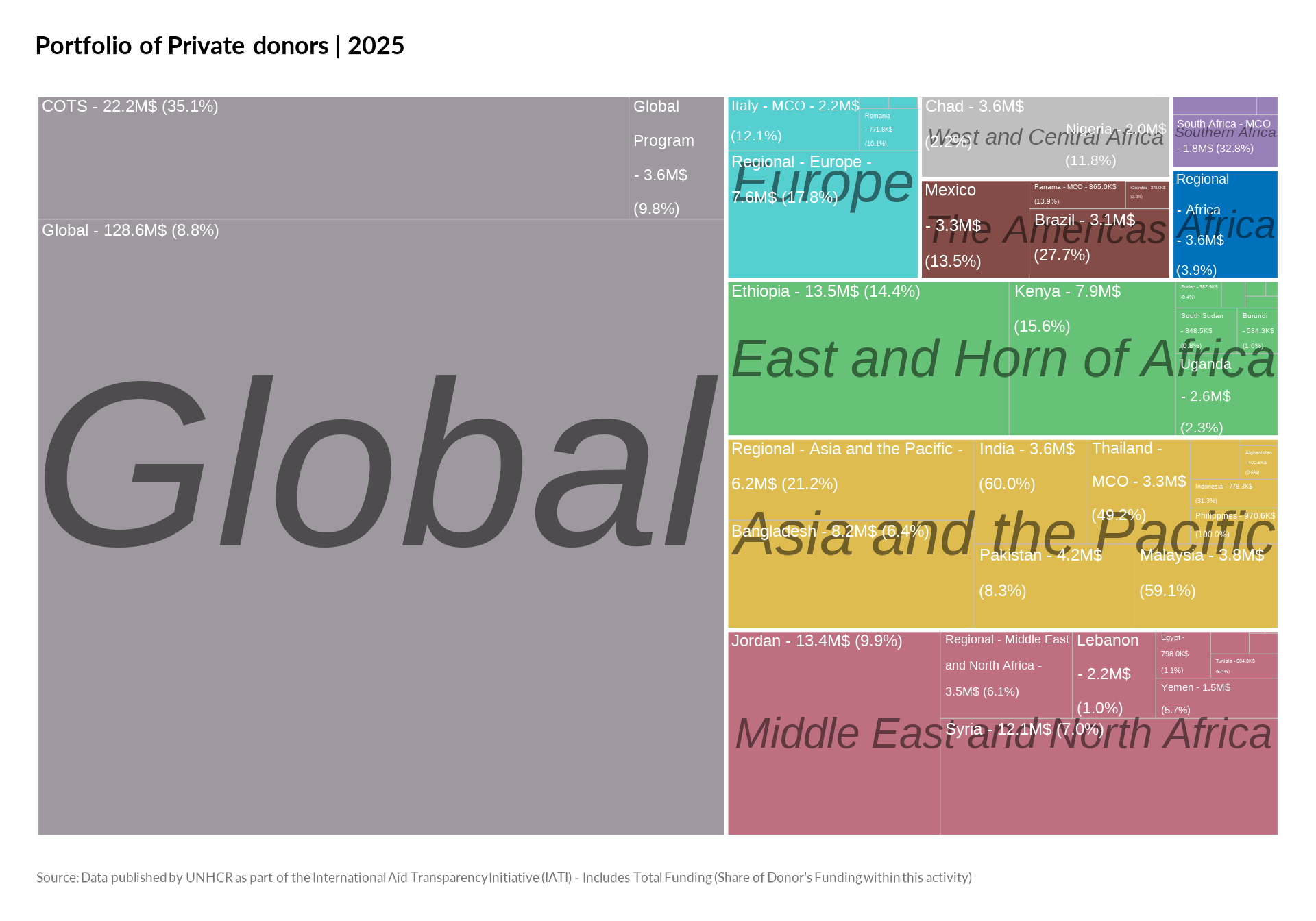Click the Lebanon 2.2M$ tile
The height and width of the screenshot is (921, 1316).
coord(1113,674)
